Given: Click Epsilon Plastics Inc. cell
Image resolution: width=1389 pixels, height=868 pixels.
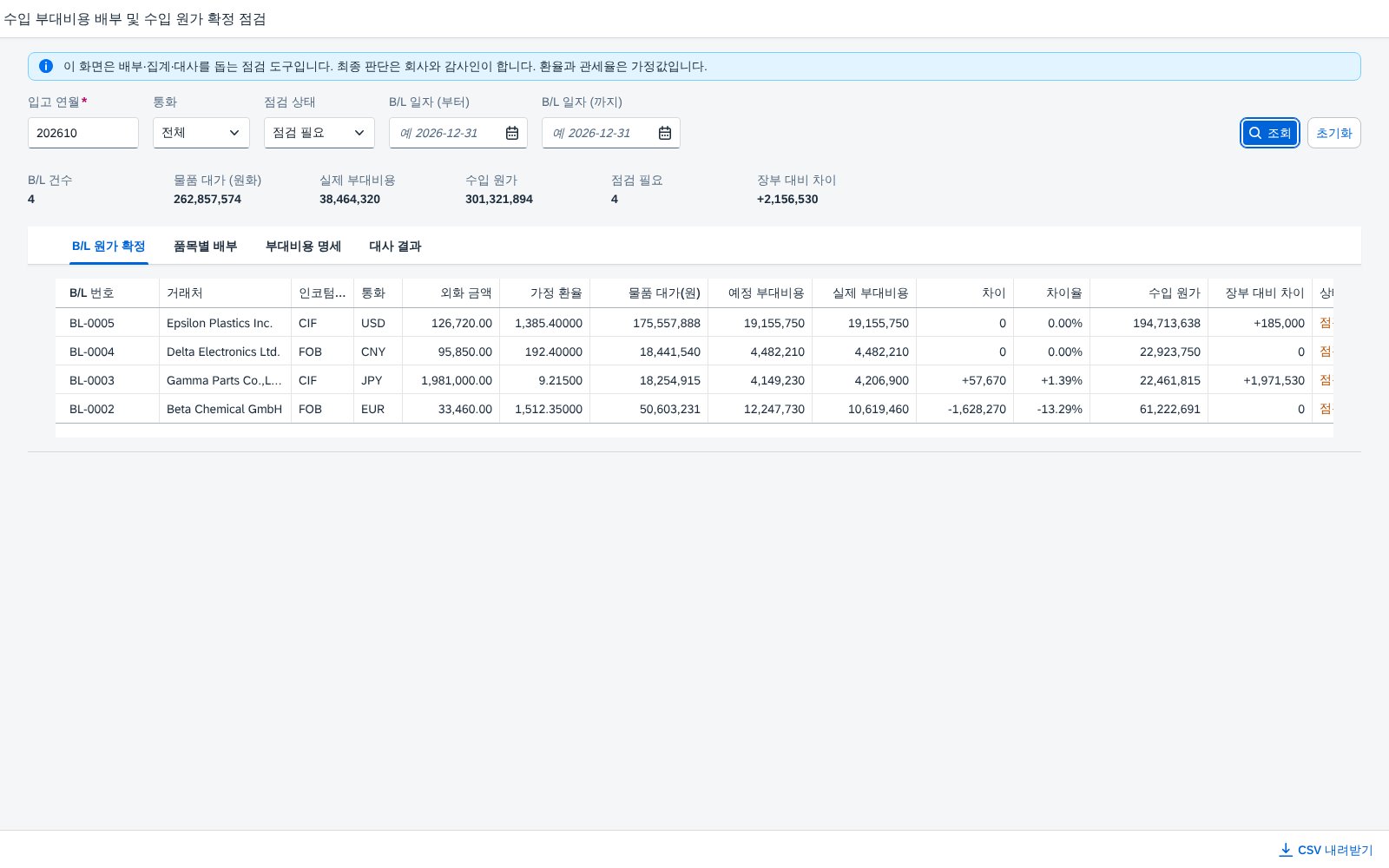Looking at the screenshot, I should point(226,323).
